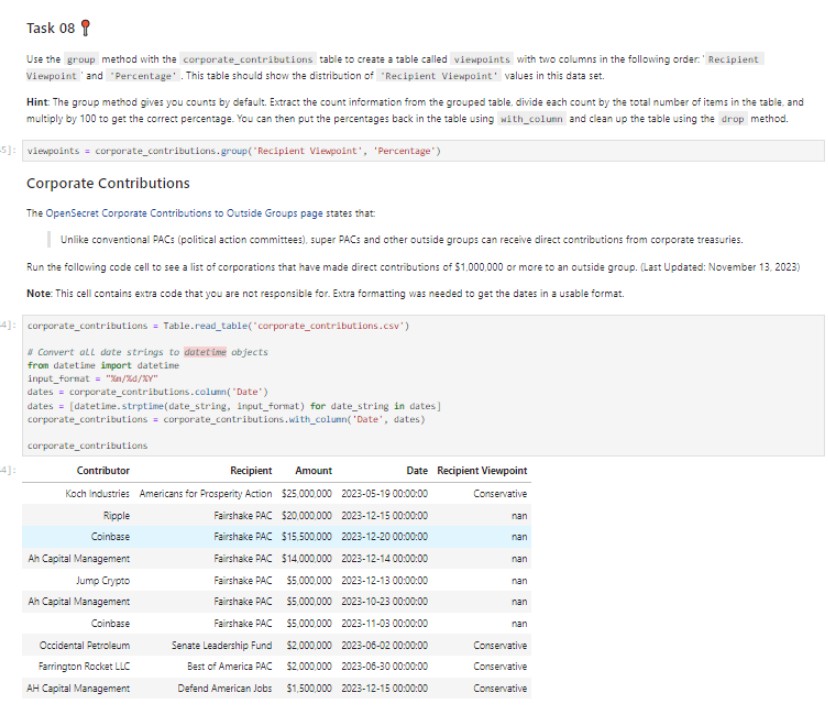Select the 2023-12-20 00:00:00 date cell
This screenshot has height=706, width=828.
tap(384, 536)
